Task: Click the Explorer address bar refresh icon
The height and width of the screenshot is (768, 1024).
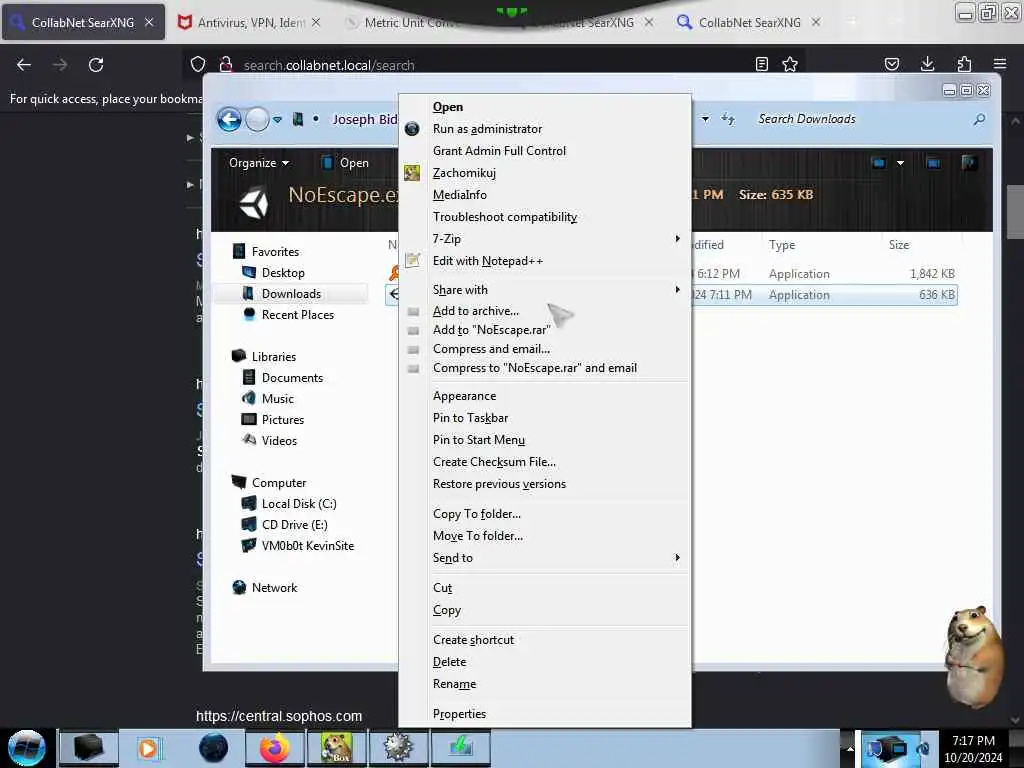Action: pos(728,119)
